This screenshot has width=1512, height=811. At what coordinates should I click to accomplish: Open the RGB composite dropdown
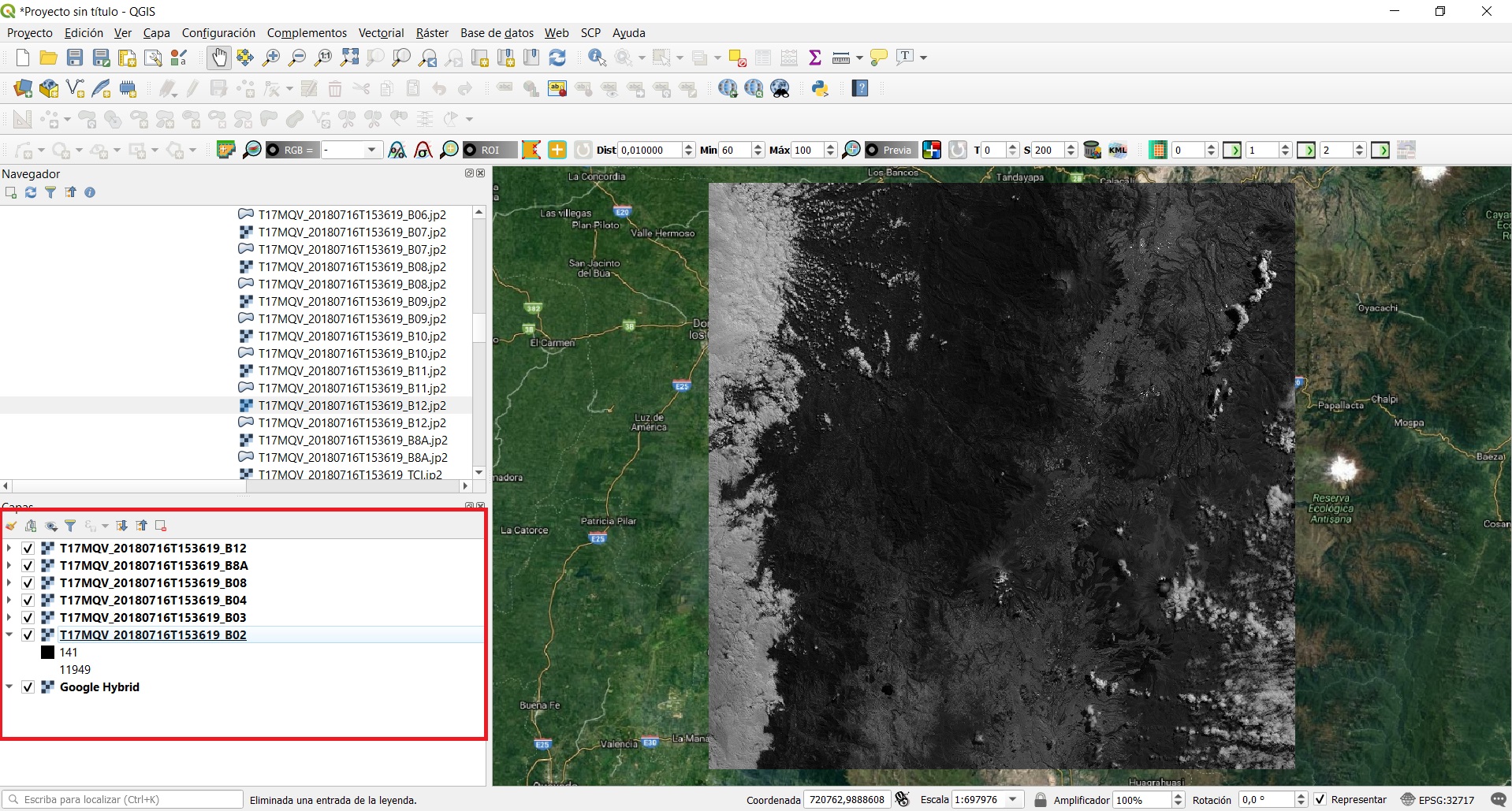pyautogui.click(x=371, y=150)
